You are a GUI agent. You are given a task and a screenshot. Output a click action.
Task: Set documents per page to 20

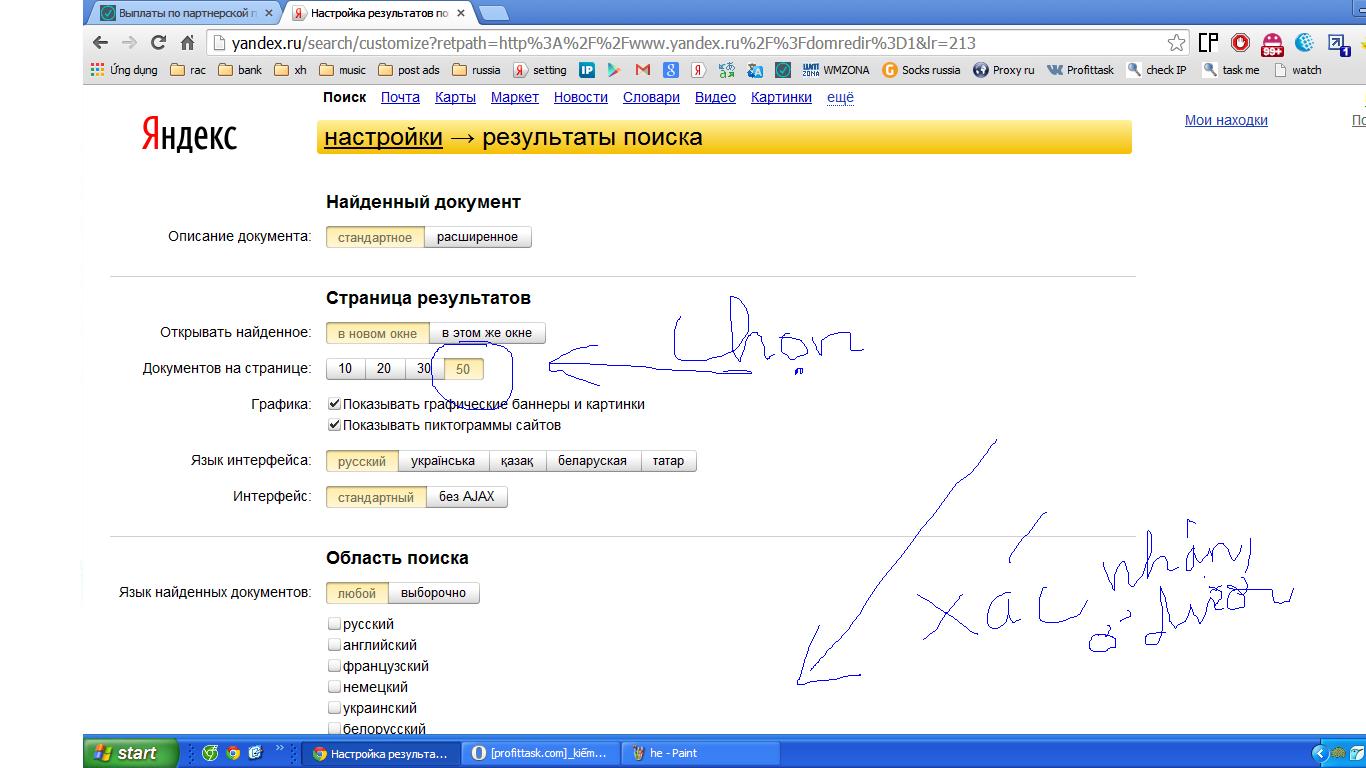point(384,369)
